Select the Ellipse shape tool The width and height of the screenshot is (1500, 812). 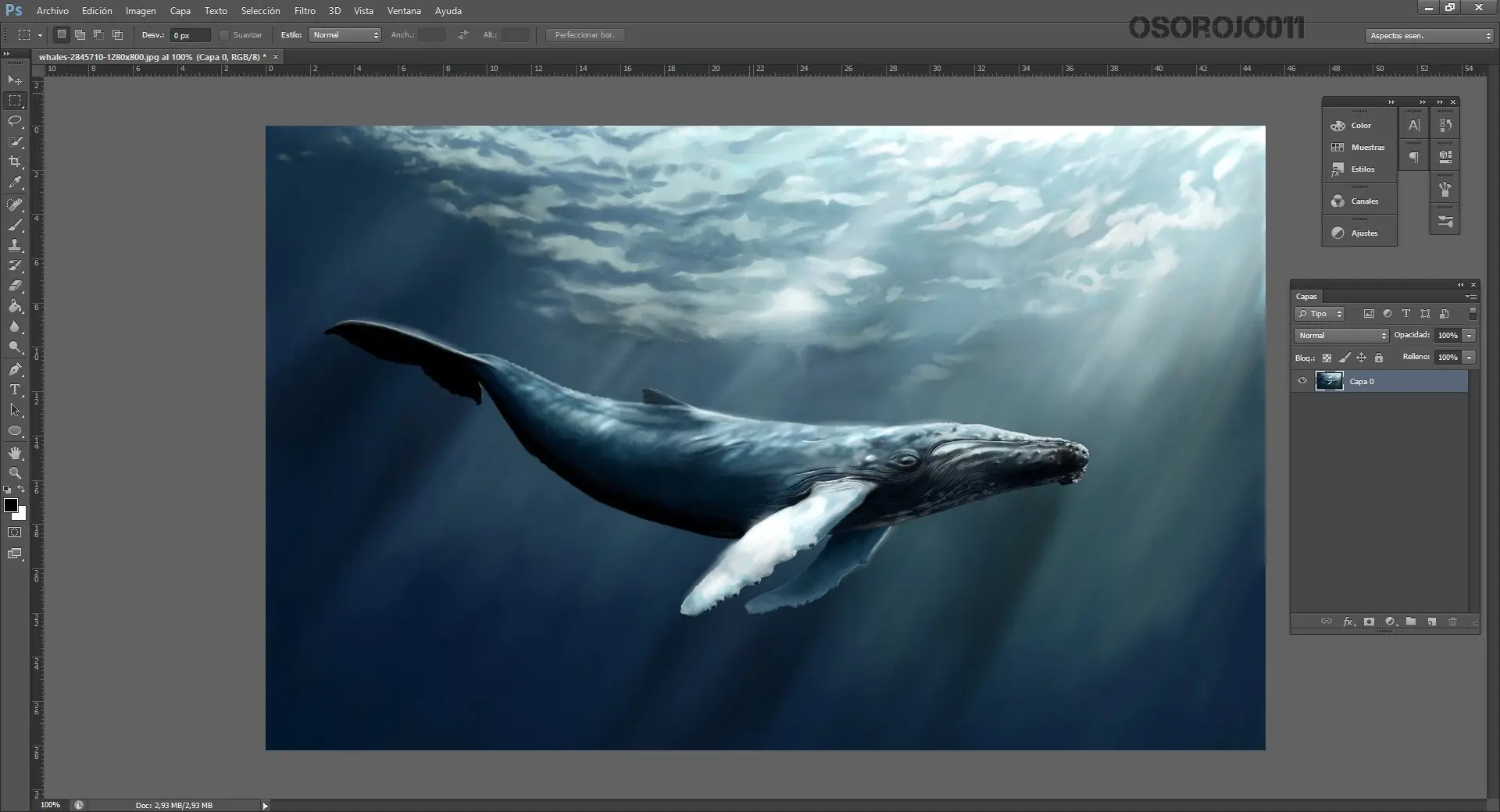tap(15, 430)
